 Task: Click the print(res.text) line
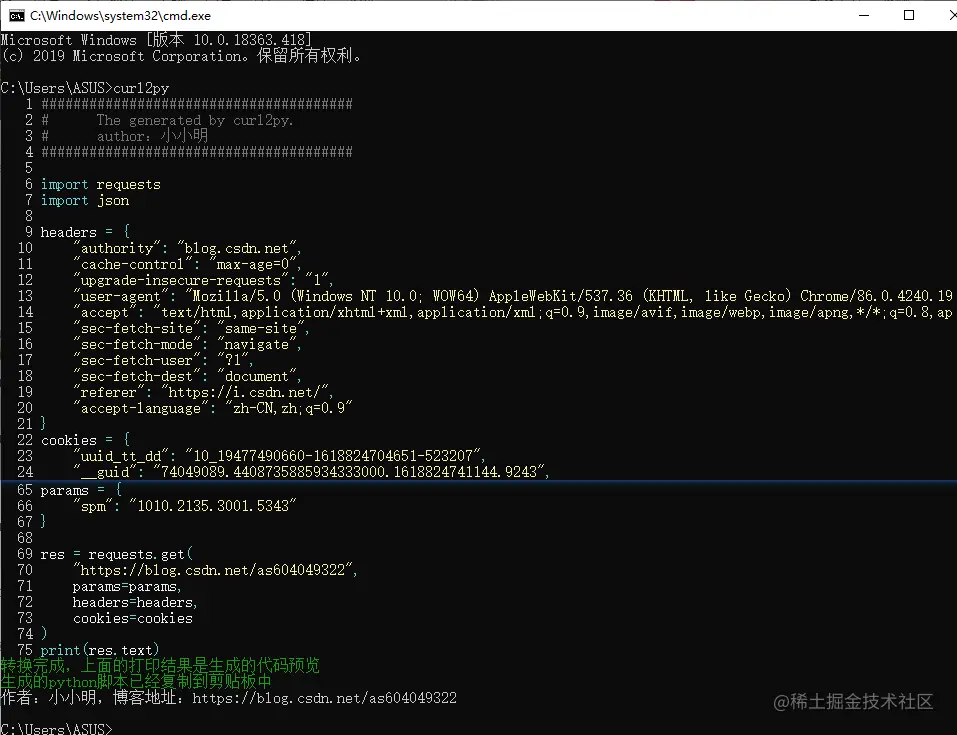(x=100, y=650)
